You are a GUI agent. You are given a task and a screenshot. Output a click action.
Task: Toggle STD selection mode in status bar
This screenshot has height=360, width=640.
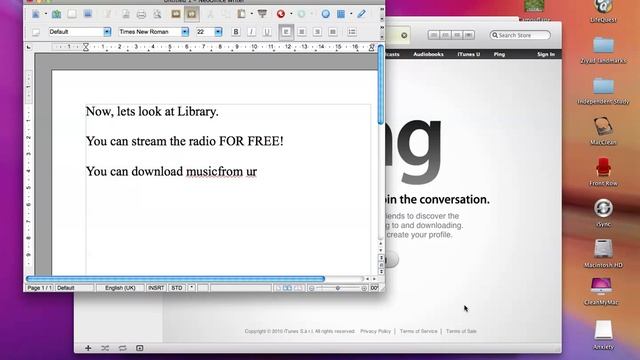177,288
